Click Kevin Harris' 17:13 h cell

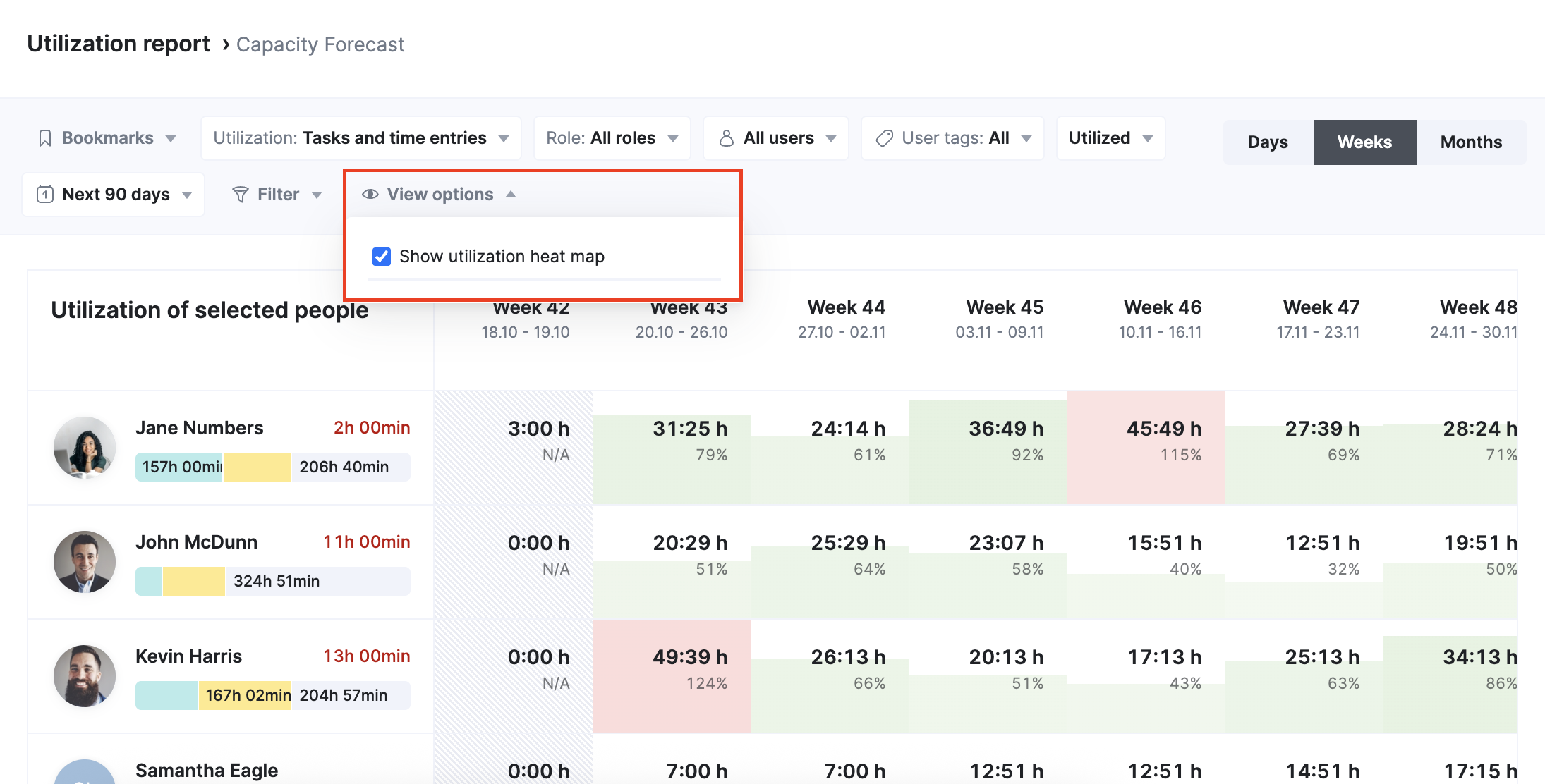(1146, 676)
